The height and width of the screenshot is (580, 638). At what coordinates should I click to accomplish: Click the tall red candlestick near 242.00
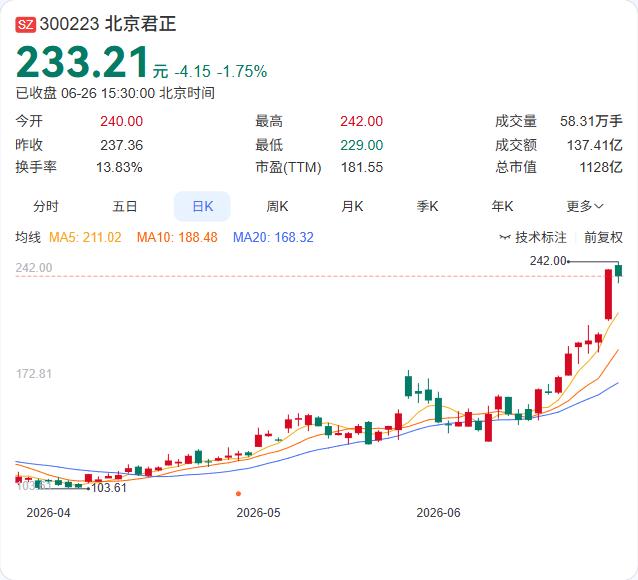click(x=608, y=294)
